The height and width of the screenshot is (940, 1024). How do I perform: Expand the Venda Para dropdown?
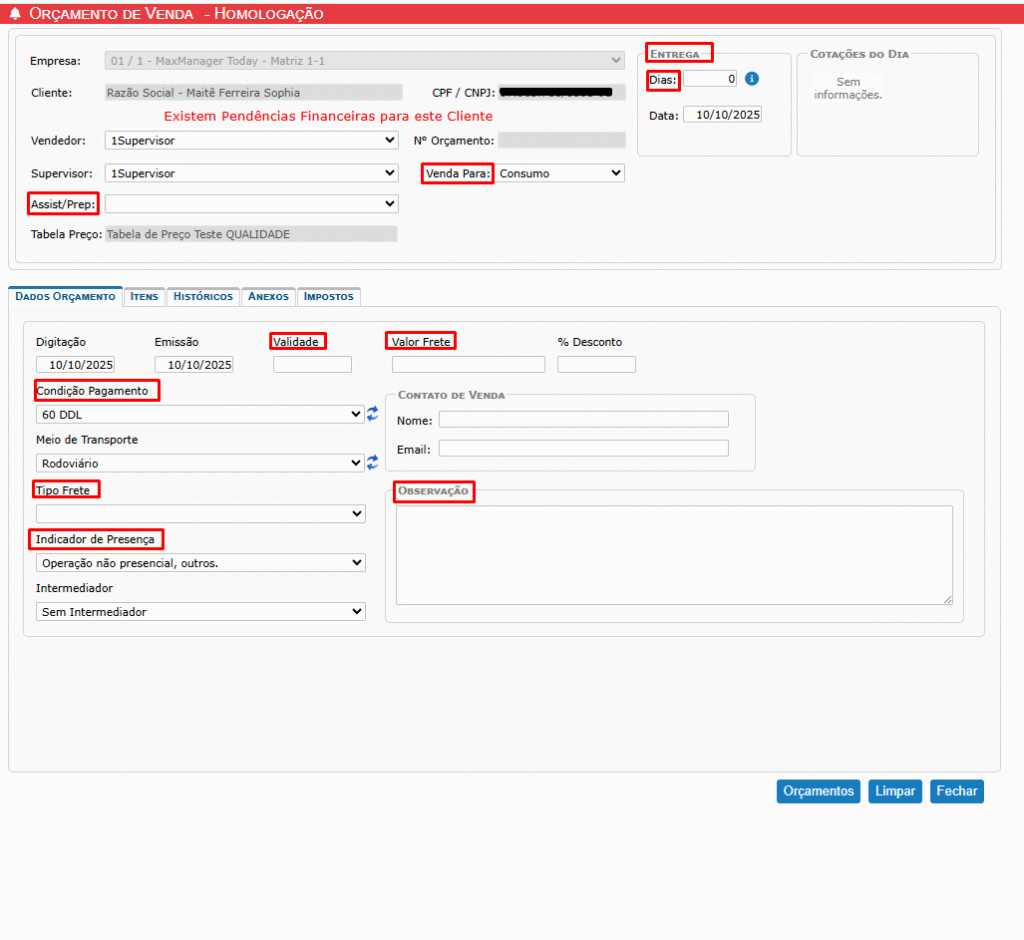pyautogui.click(x=560, y=173)
